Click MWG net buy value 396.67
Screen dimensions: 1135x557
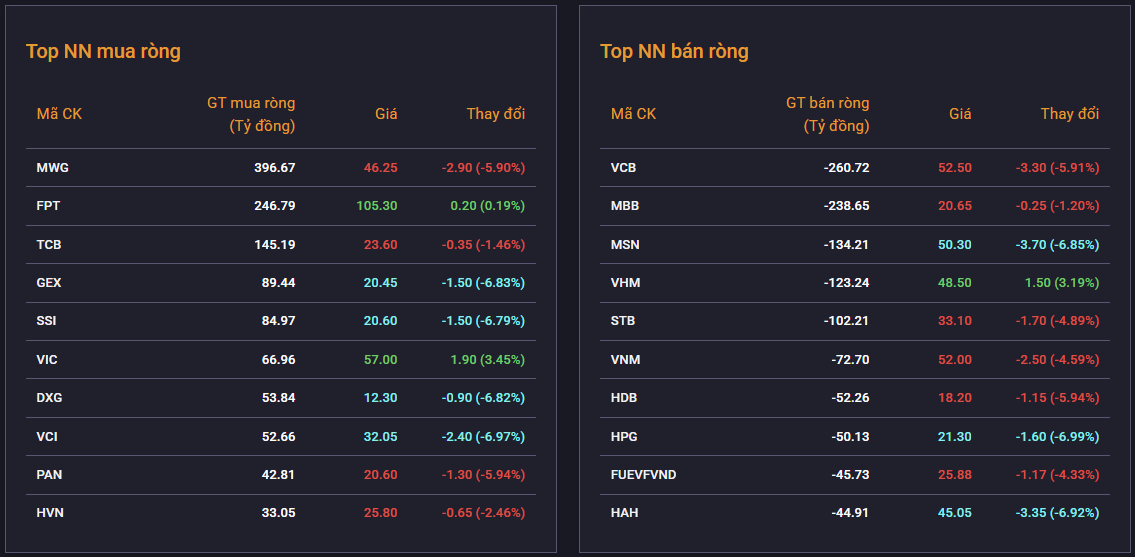[x=274, y=167]
